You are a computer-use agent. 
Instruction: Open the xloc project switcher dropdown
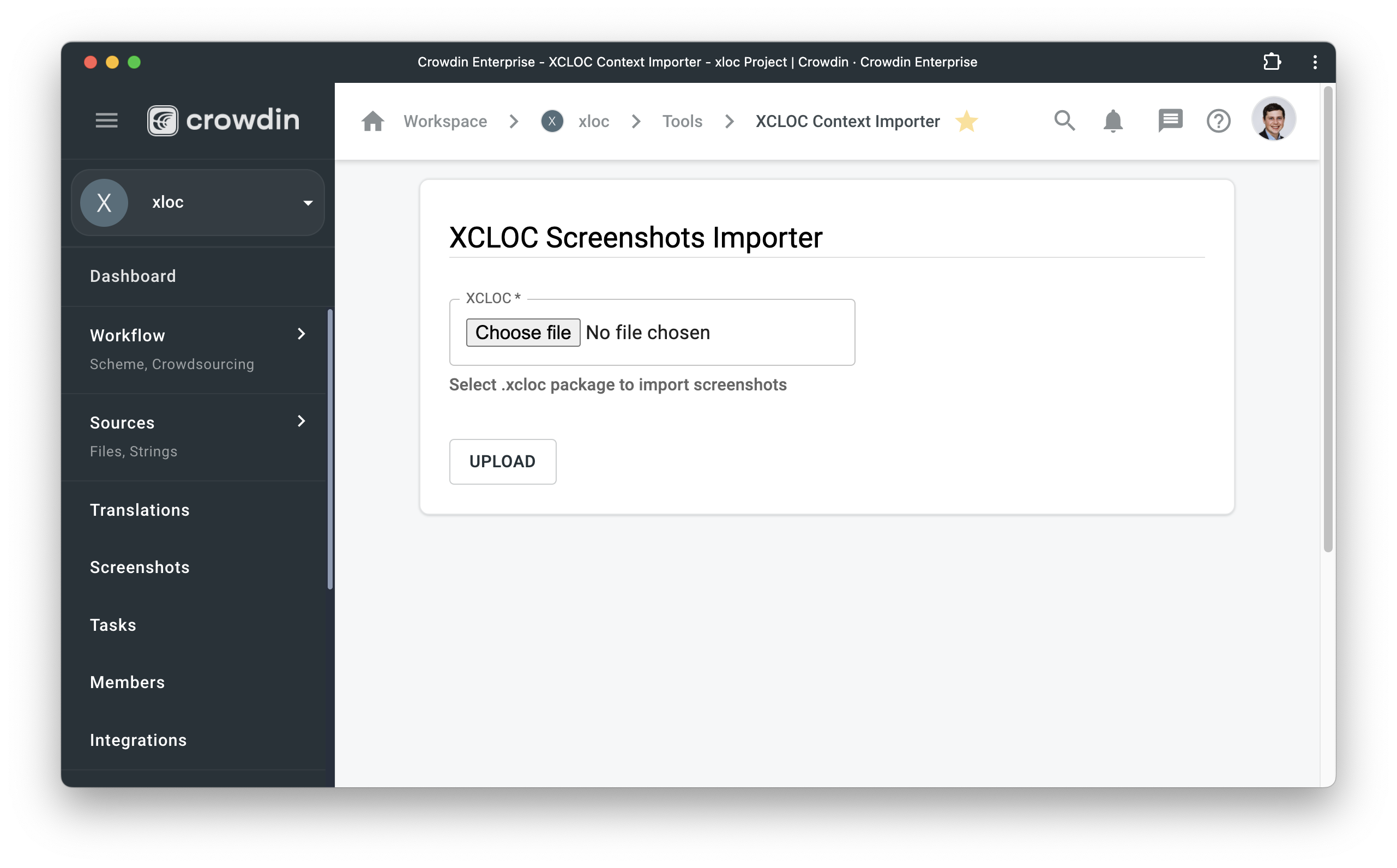[x=198, y=203]
